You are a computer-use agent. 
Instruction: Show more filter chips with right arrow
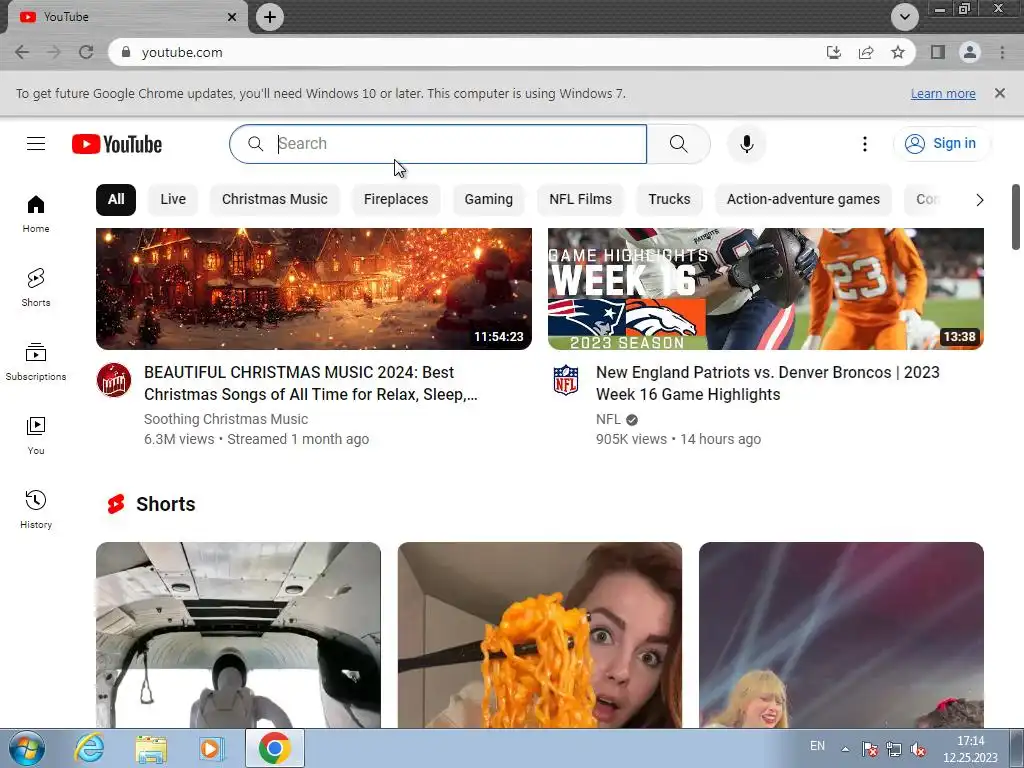(979, 200)
